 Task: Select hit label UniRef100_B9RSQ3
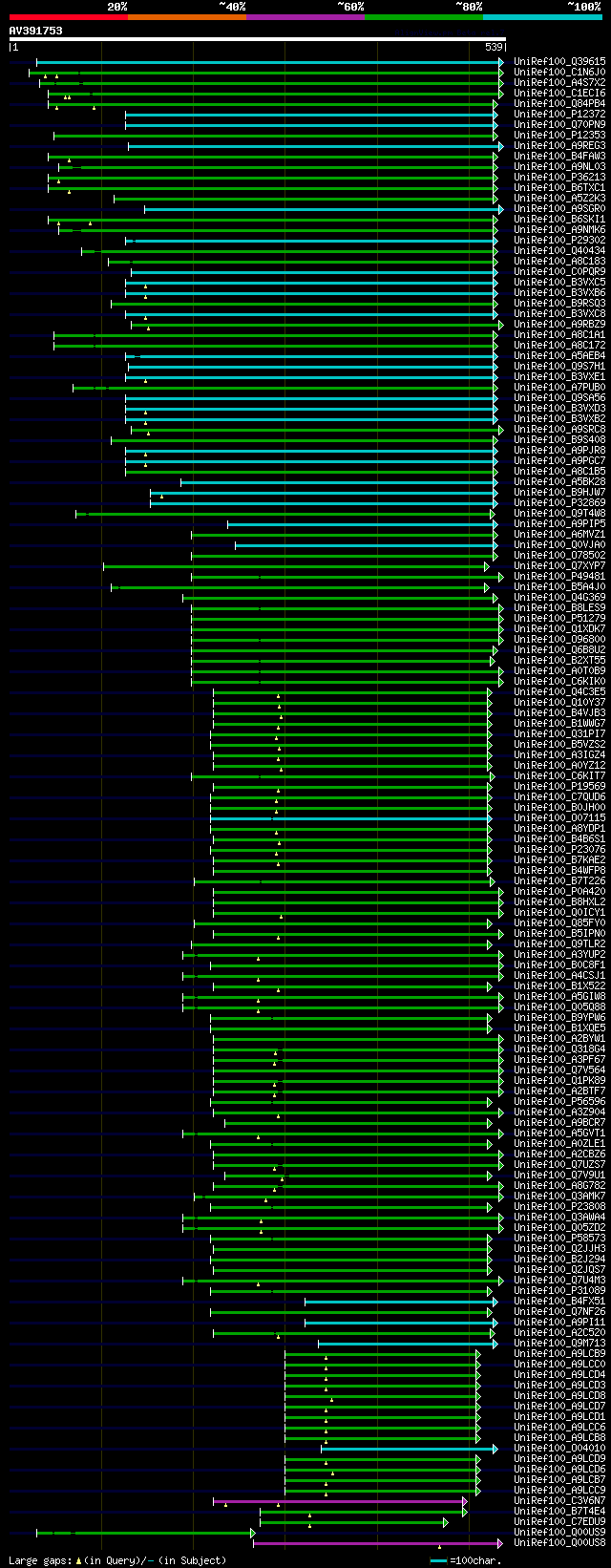pyautogui.click(x=559, y=303)
